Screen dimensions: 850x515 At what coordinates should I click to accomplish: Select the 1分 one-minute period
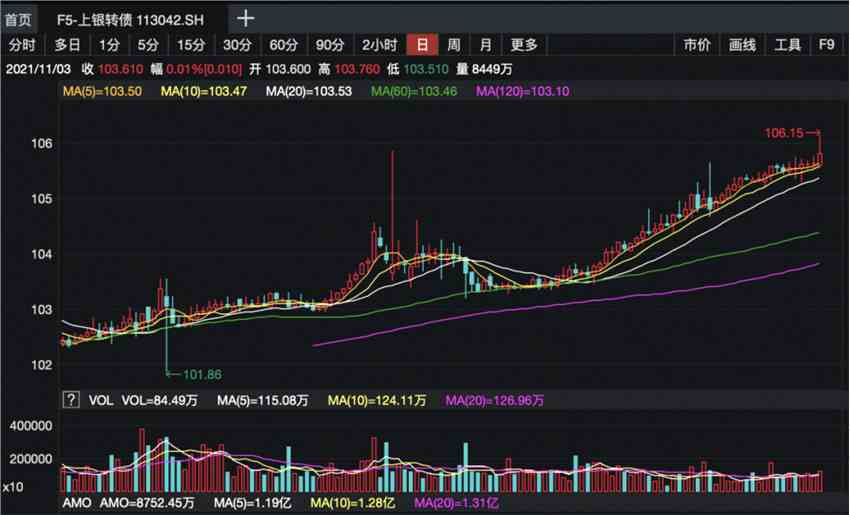pos(110,45)
